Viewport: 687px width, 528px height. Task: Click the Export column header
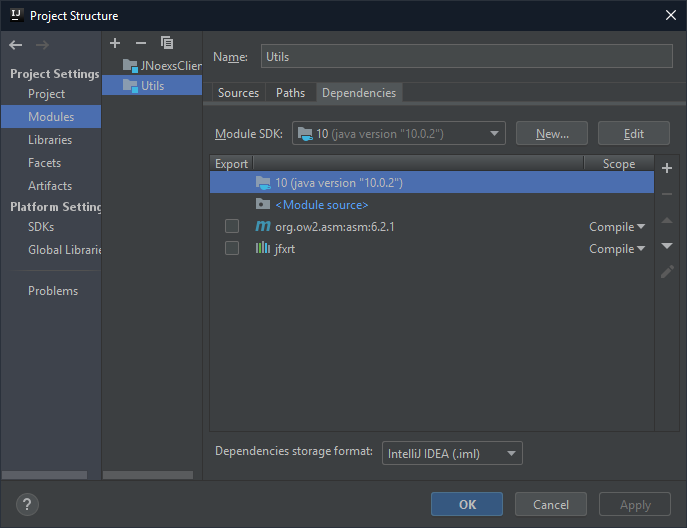[231, 163]
